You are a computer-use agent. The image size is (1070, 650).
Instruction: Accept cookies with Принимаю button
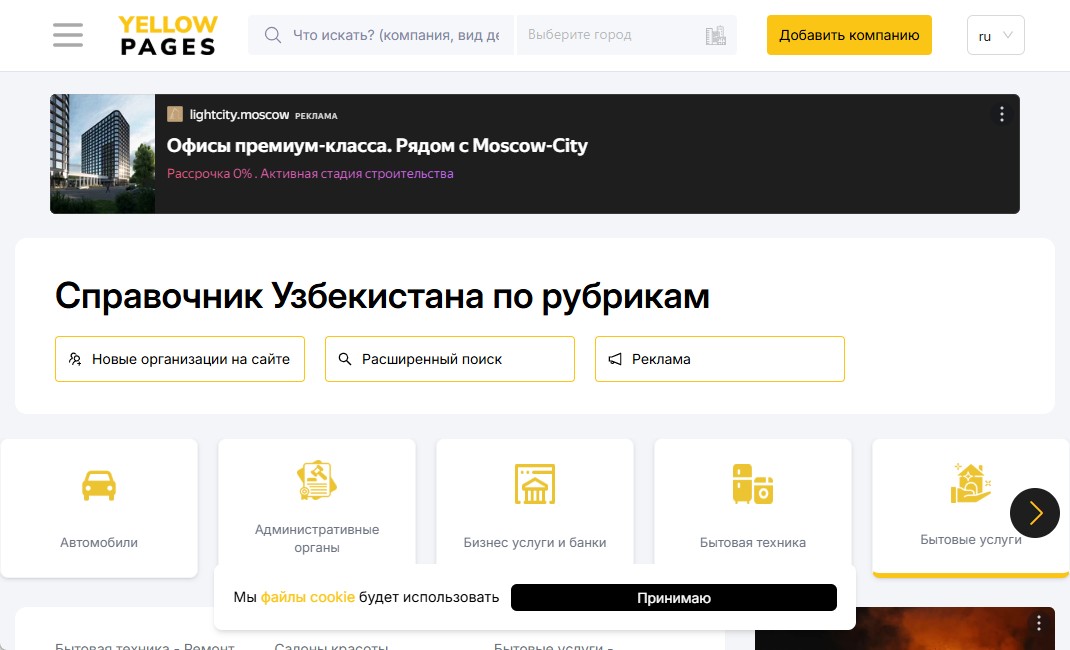pyautogui.click(x=673, y=598)
